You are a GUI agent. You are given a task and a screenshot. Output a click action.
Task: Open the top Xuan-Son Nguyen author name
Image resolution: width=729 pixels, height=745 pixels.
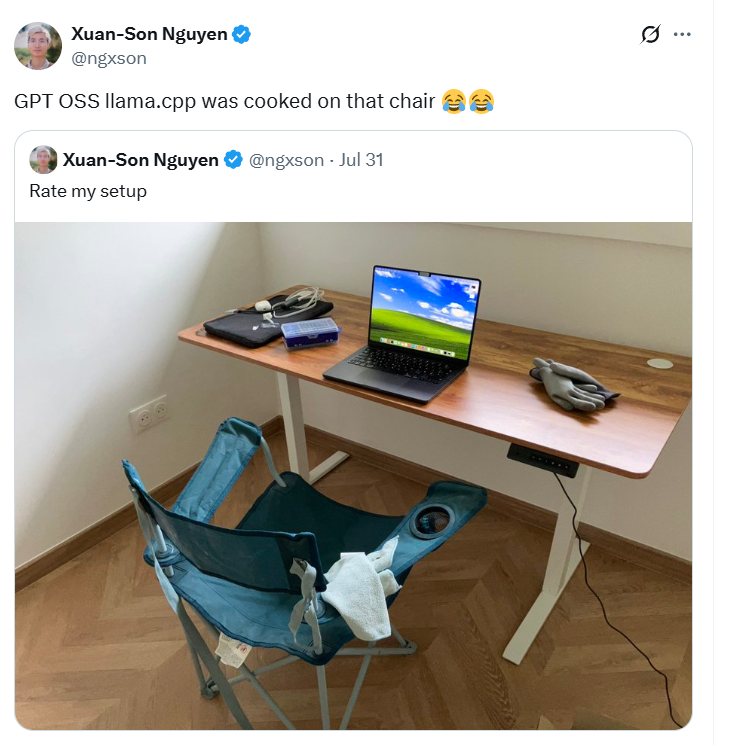[x=149, y=34]
